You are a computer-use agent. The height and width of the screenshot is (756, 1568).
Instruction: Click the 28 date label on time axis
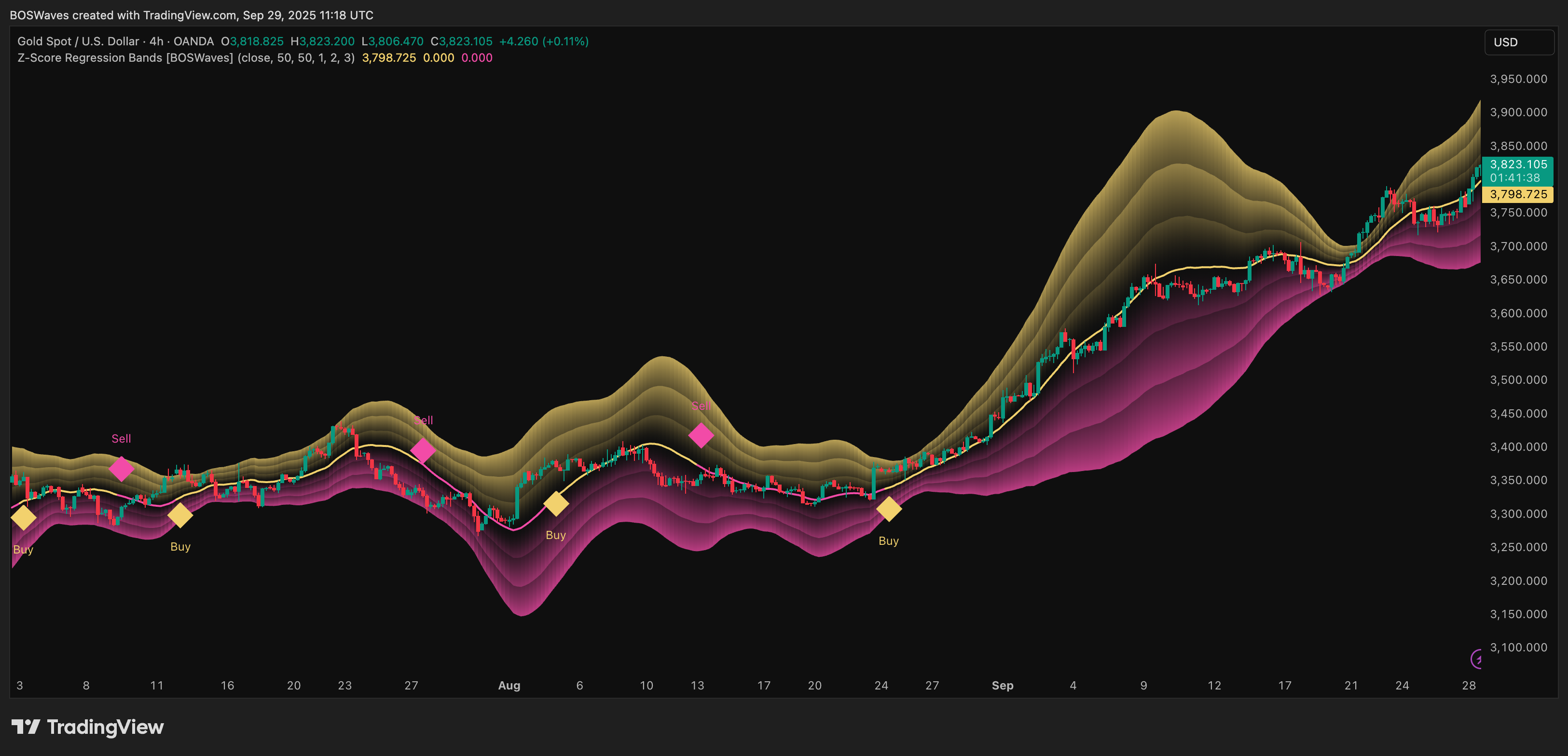pos(1469,686)
